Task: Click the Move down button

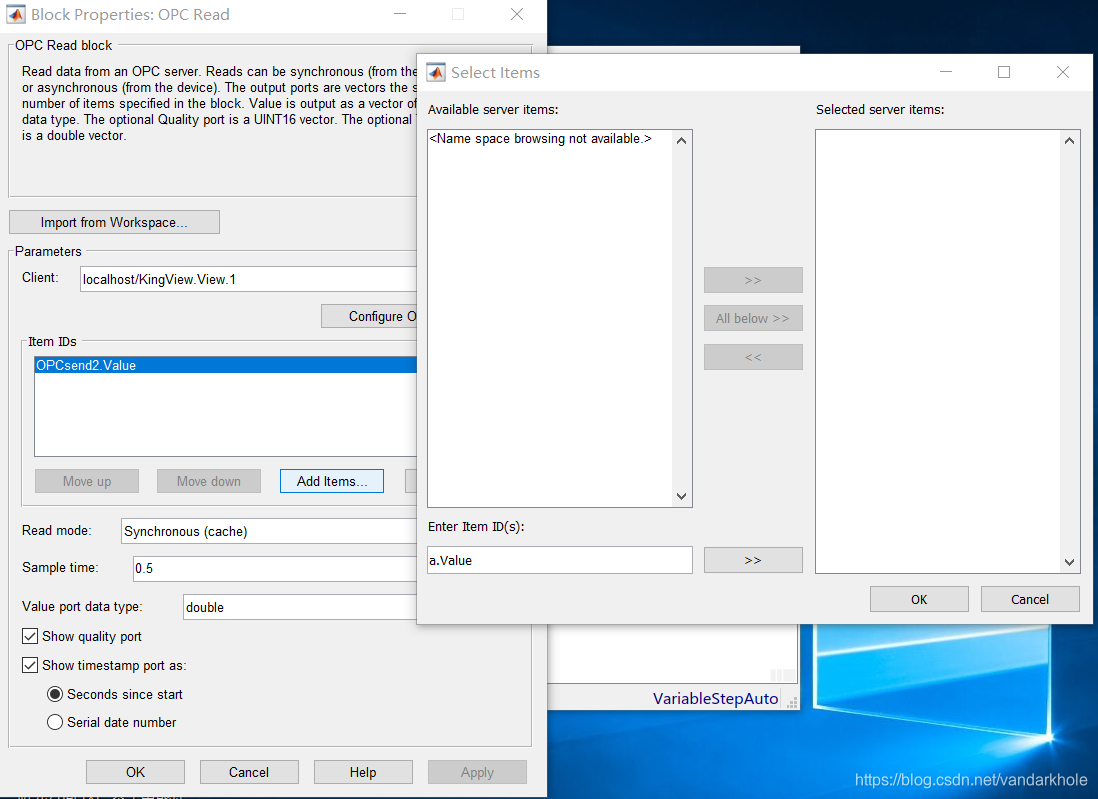Action: [x=209, y=481]
